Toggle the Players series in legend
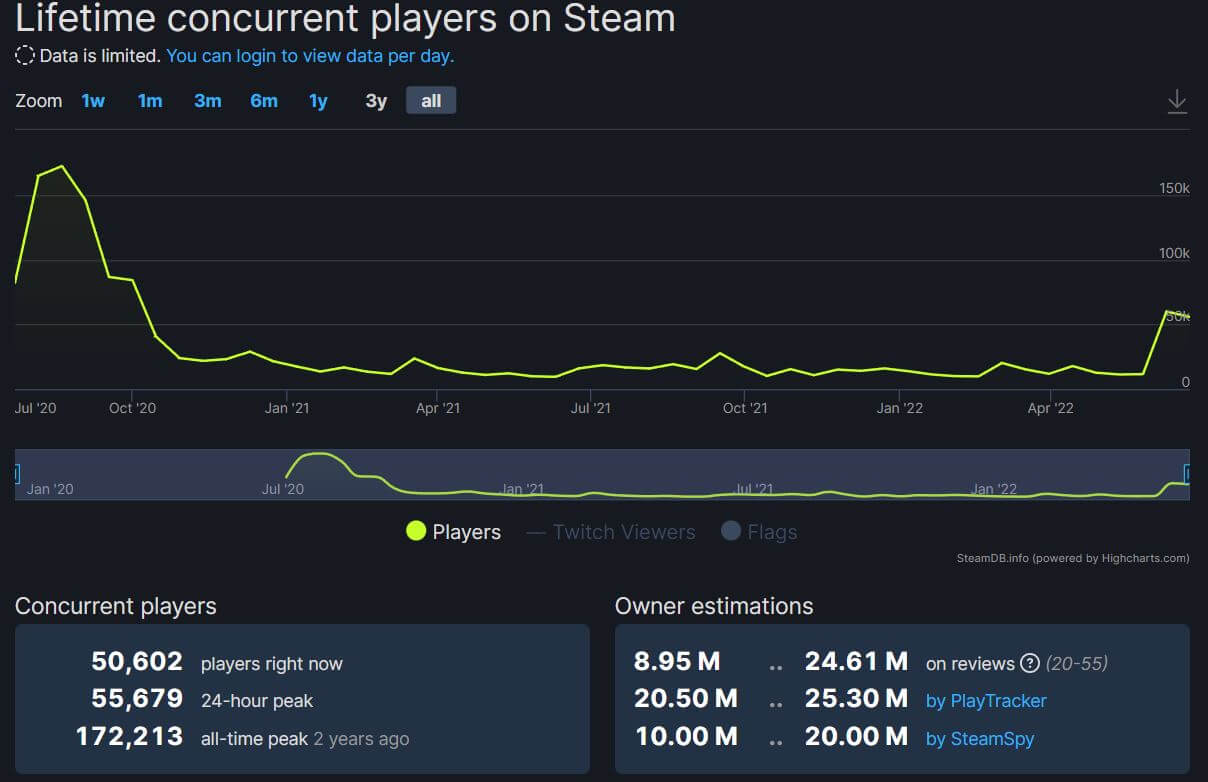Viewport: 1208px width, 782px height. pos(453,532)
